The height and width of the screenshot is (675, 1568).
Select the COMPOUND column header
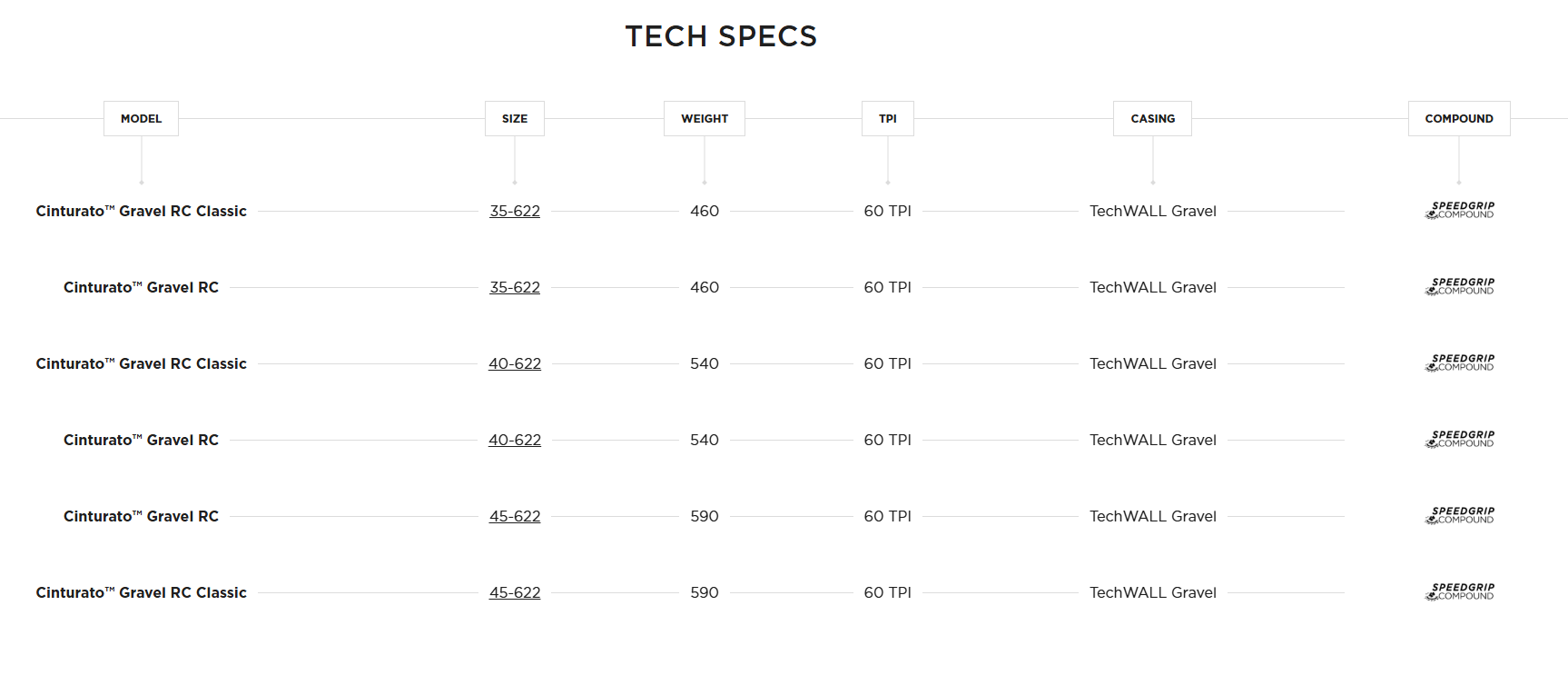1459,119
